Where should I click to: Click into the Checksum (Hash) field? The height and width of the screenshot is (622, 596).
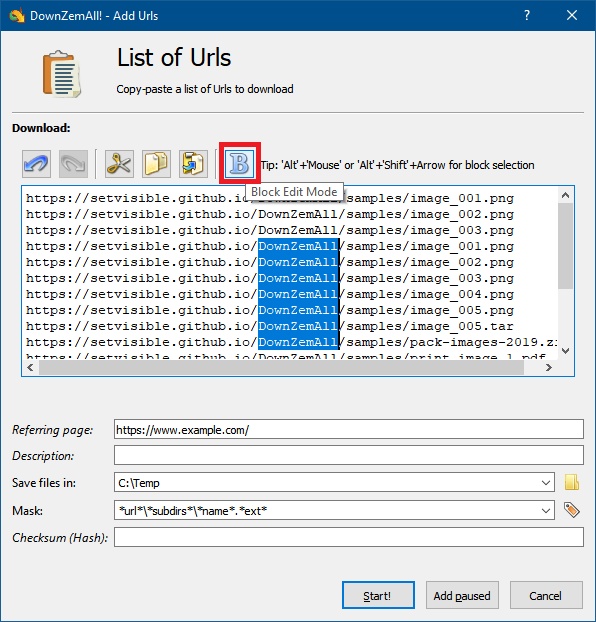coord(349,537)
